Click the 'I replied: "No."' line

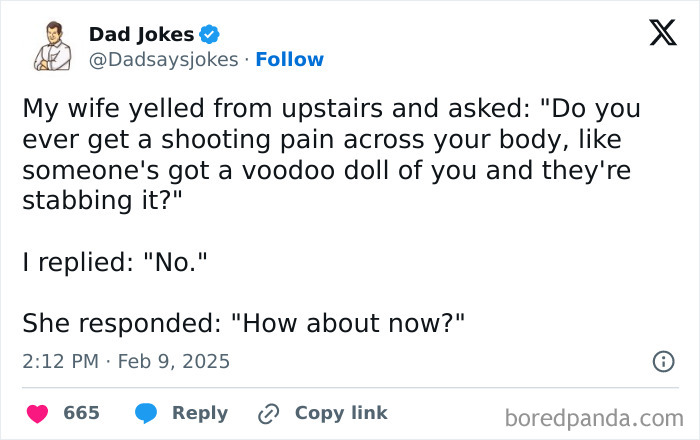(115, 262)
